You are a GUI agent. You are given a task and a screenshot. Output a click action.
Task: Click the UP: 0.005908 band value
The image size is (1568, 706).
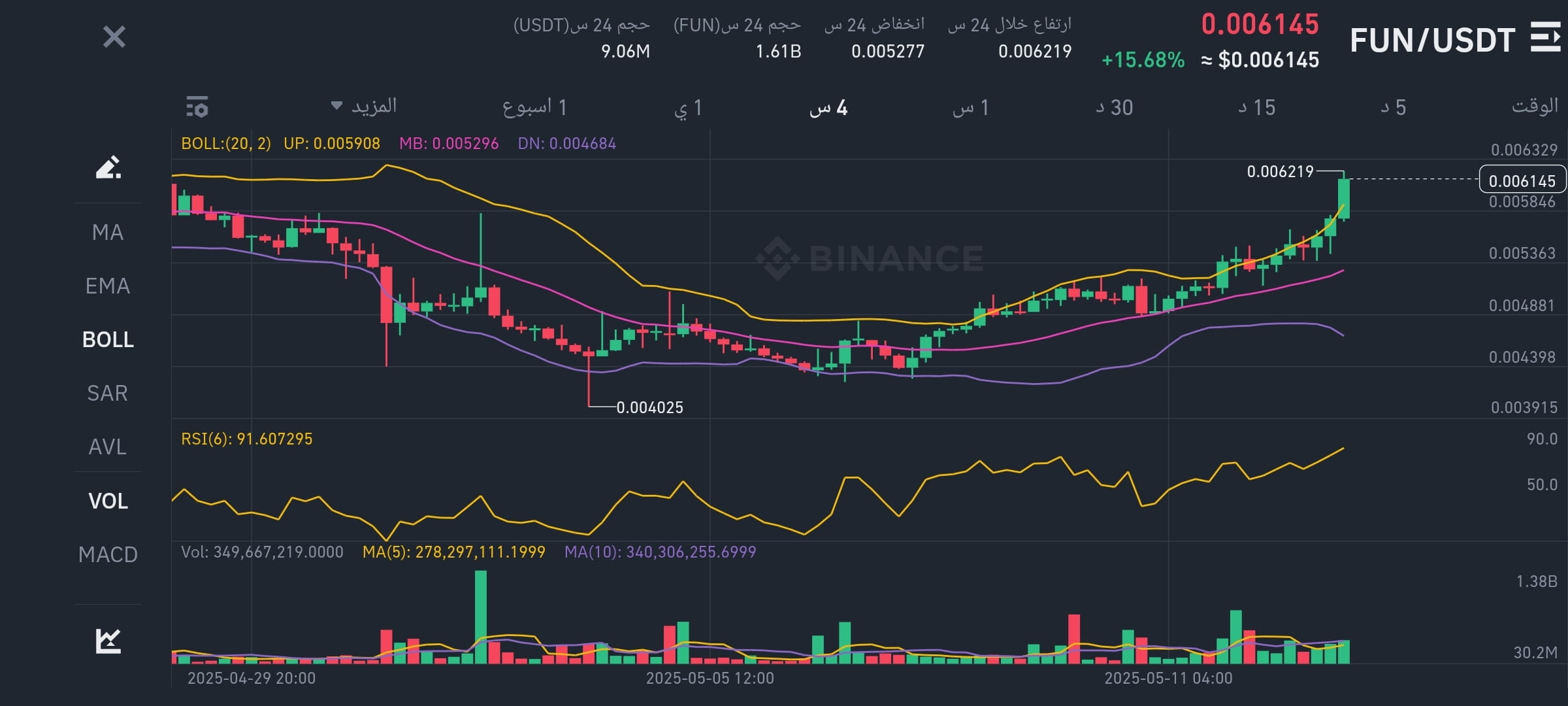coord(332,143)
